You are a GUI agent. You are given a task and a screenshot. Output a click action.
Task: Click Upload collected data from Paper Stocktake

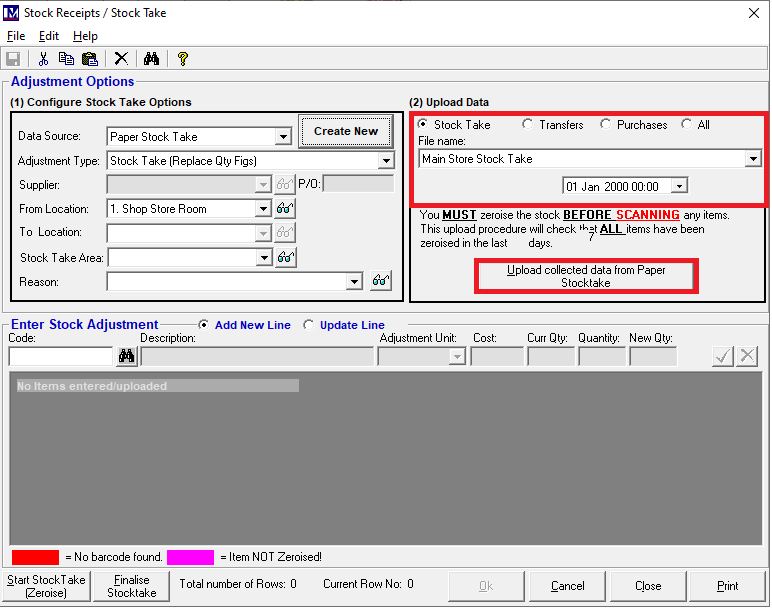click(586, 276)
